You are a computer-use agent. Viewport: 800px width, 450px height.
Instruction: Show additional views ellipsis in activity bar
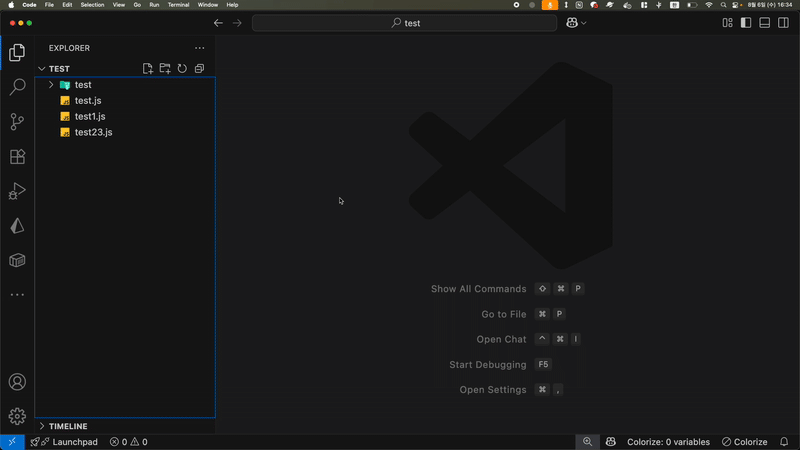pyautogui.click(x=17, y=295)
